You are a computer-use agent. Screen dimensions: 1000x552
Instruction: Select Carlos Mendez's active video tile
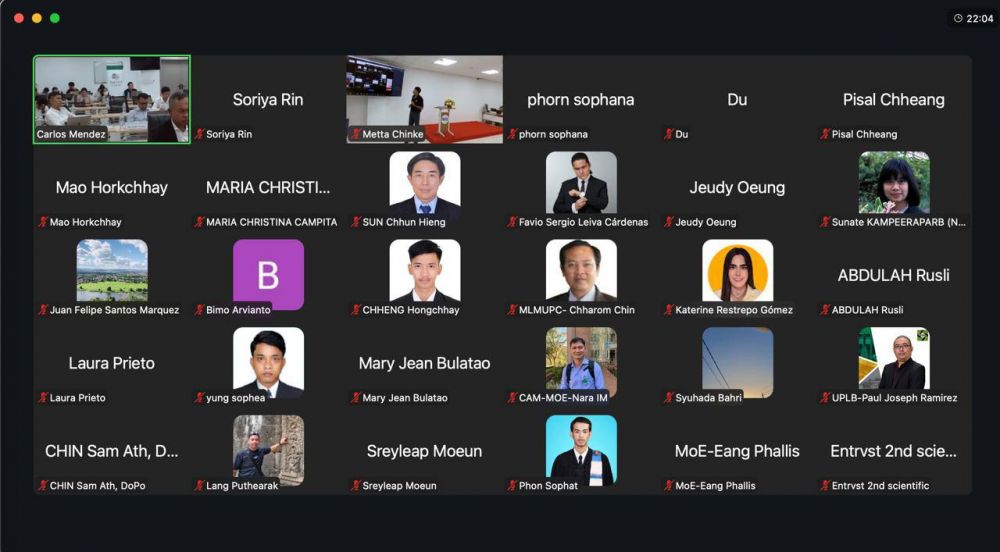[x=112, y=99]
